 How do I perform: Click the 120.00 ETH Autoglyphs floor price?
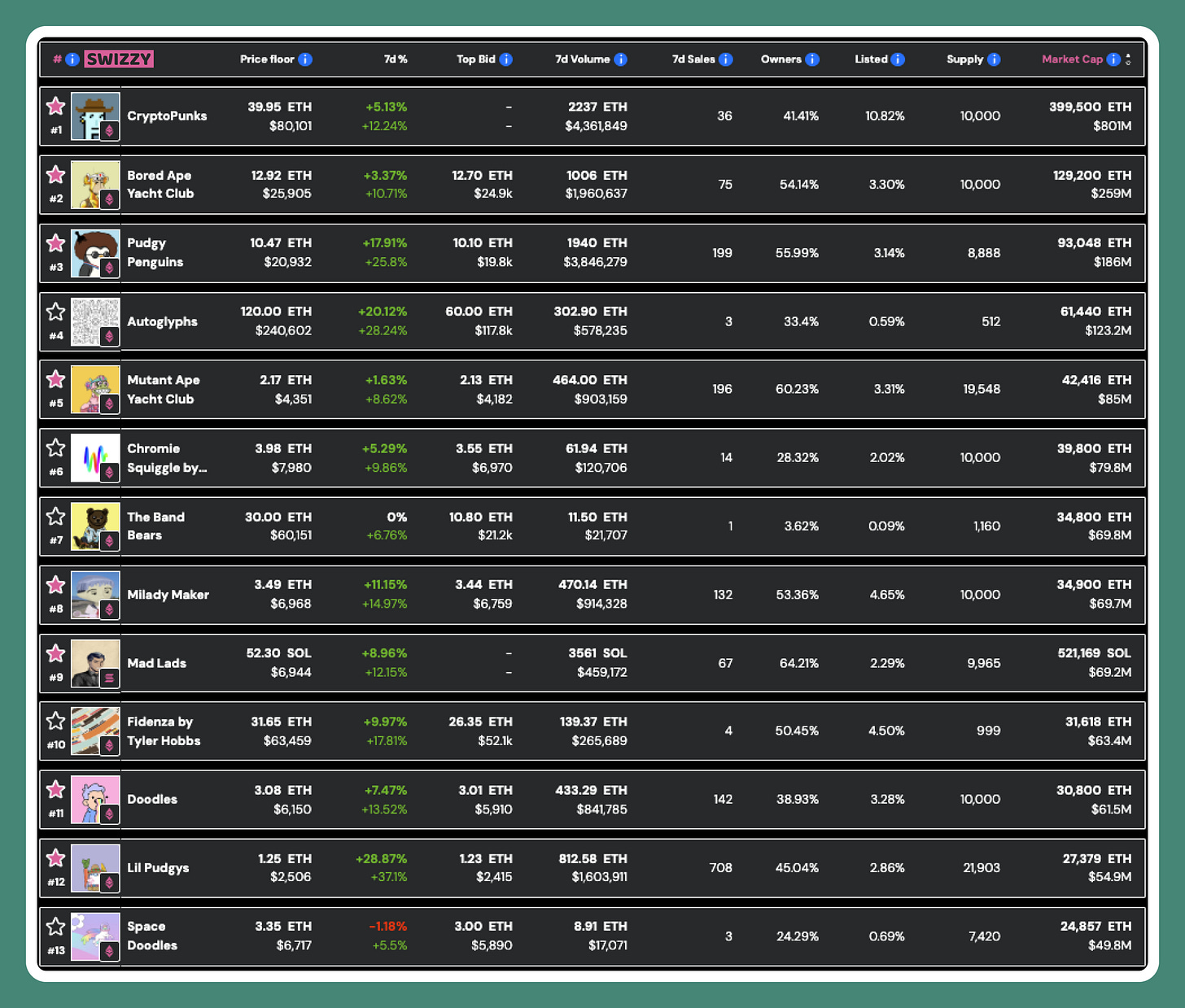point(276,312)
